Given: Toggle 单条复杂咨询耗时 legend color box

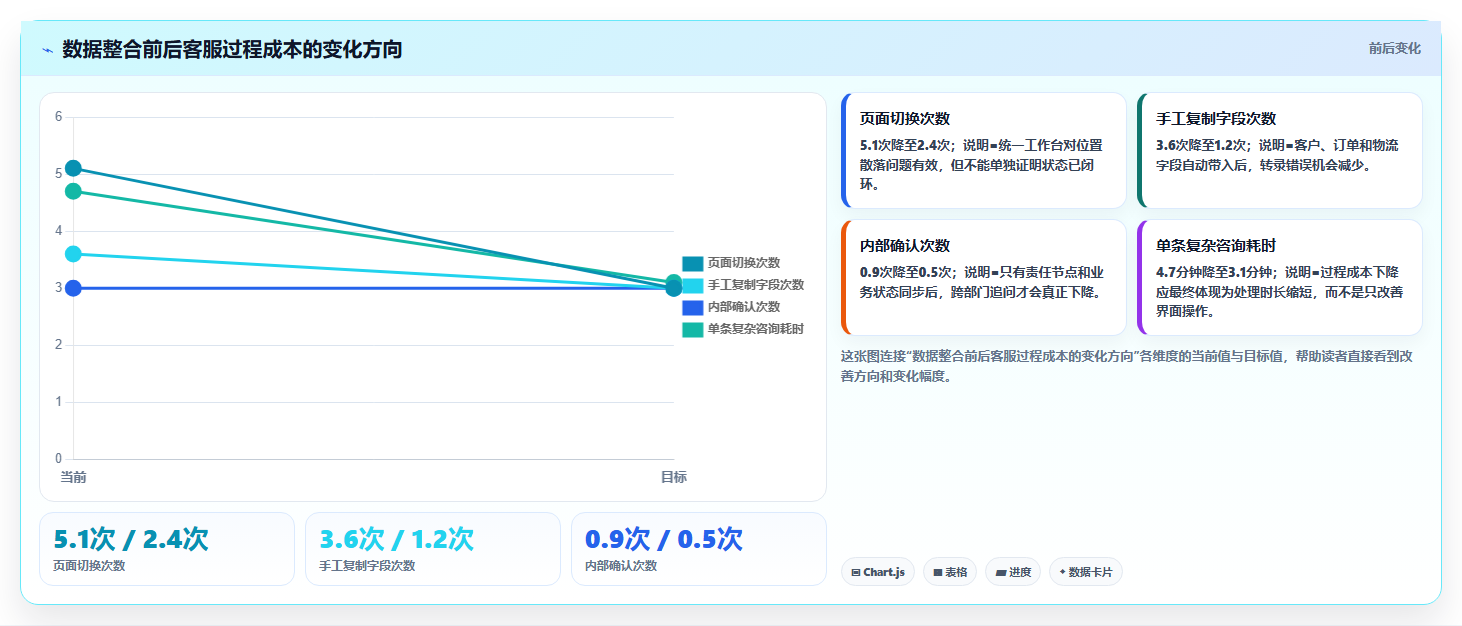Looking at the screenshot, I should point(693,329).
